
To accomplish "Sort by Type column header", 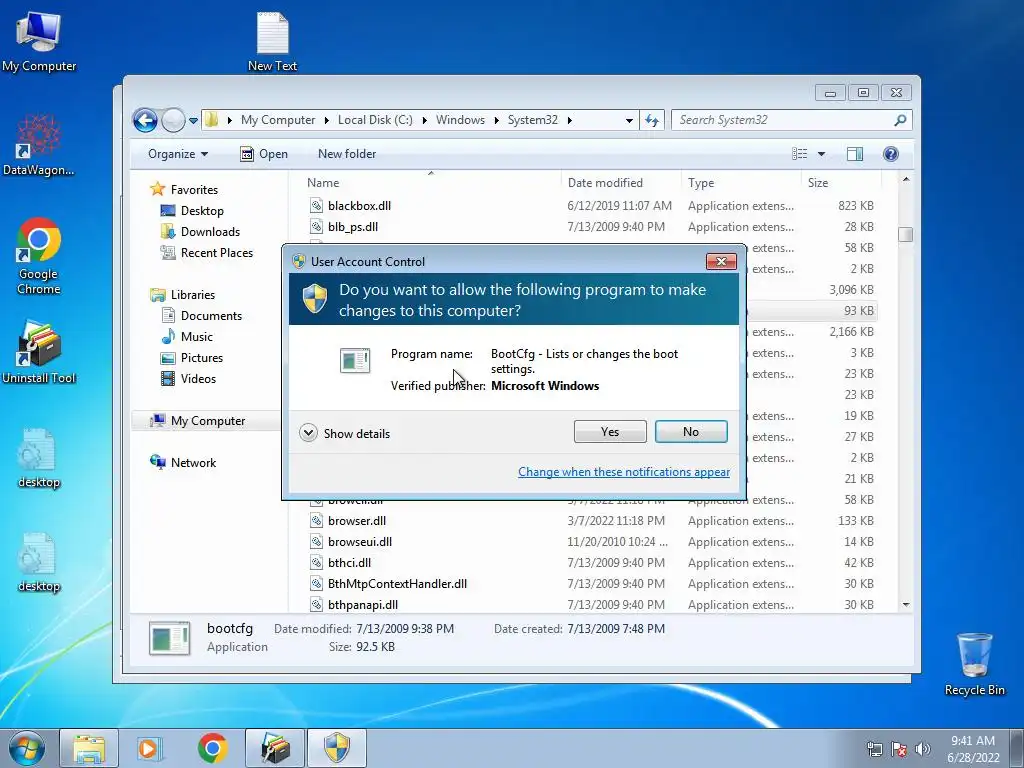I will 741,183.
